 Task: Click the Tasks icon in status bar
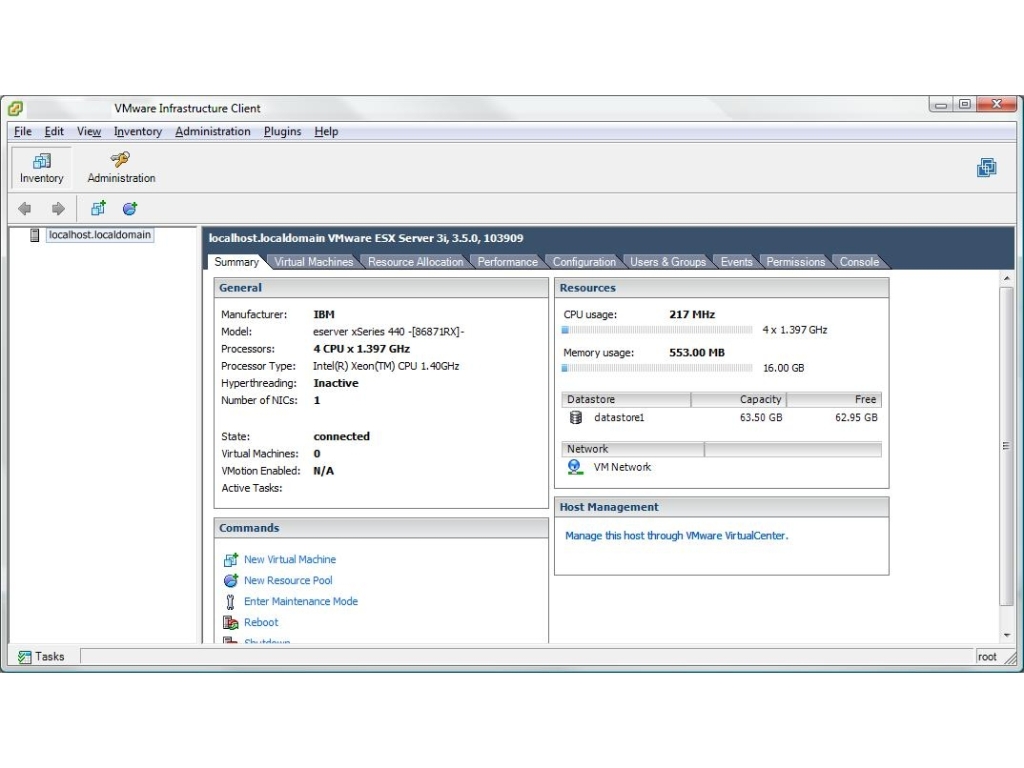[25, 657]
